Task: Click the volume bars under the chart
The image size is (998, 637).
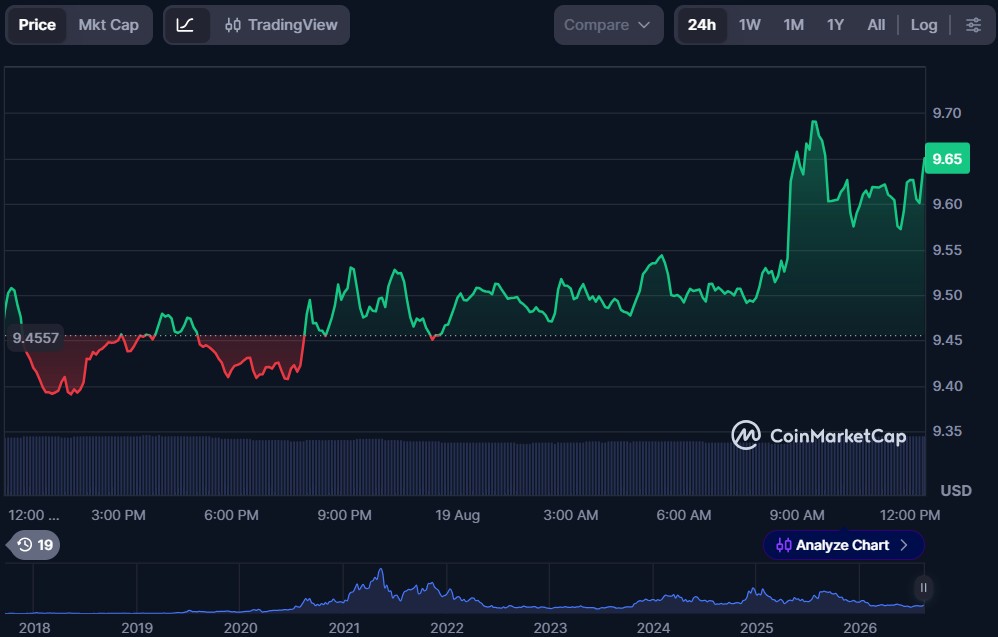Action: coord(465,466)
